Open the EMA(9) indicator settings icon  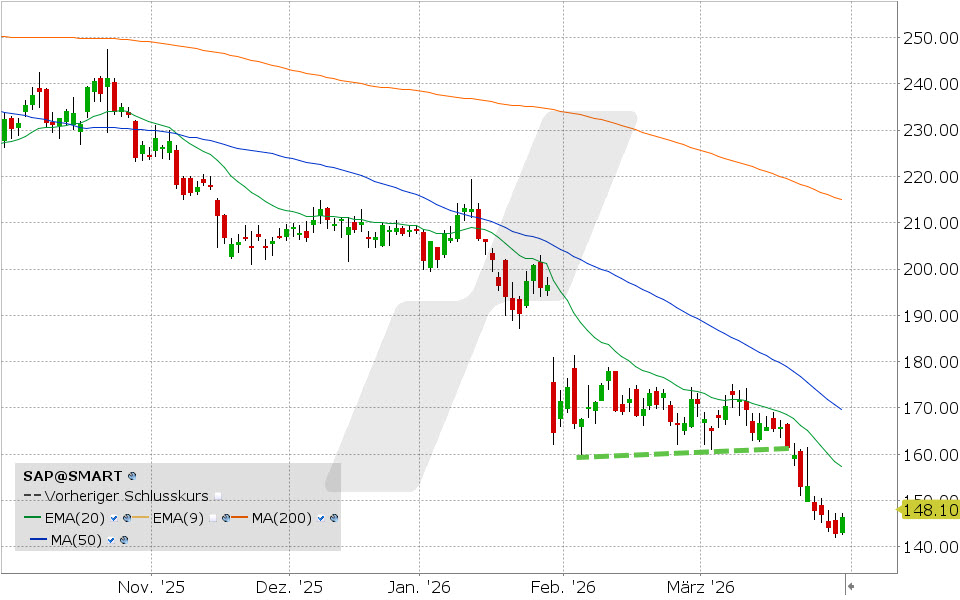(x=226, y=518)
